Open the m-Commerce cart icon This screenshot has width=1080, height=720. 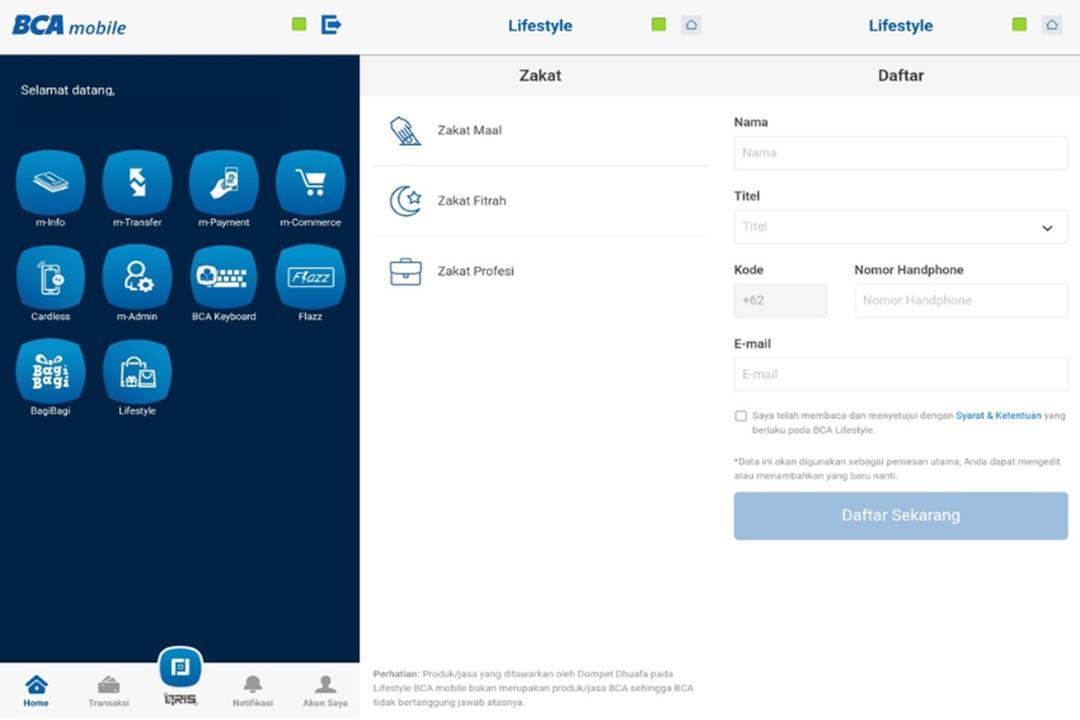(311, 183)
